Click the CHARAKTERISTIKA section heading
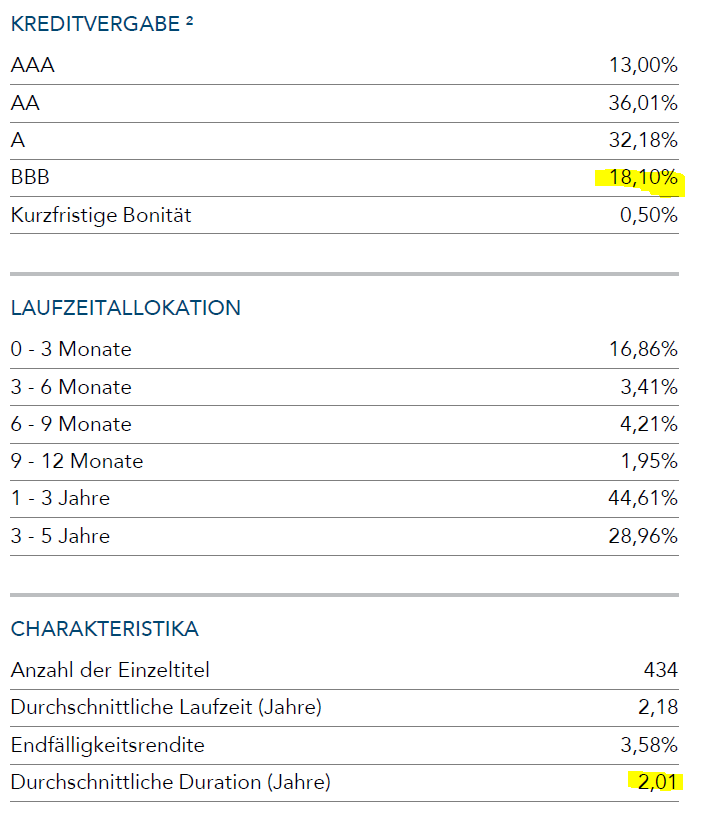 [105, 629]
